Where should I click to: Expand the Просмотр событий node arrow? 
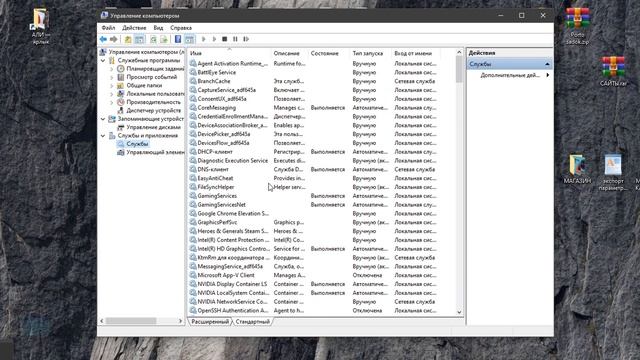[x=111, y=77]
